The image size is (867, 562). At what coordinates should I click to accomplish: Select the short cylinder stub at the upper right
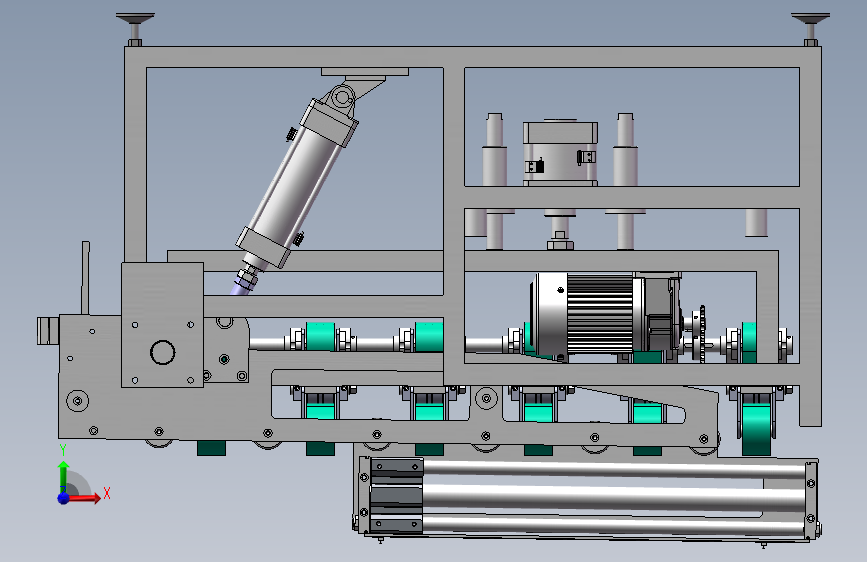(x=756, y=222)
